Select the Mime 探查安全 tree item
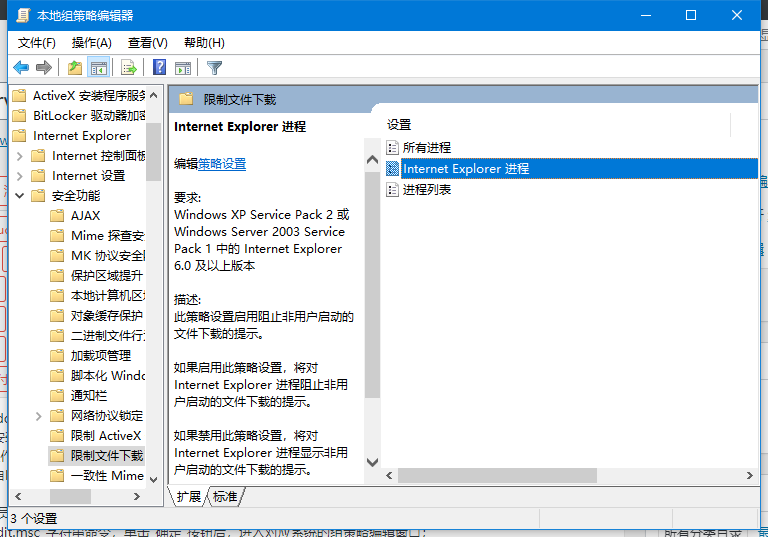 tap(108, 236)
